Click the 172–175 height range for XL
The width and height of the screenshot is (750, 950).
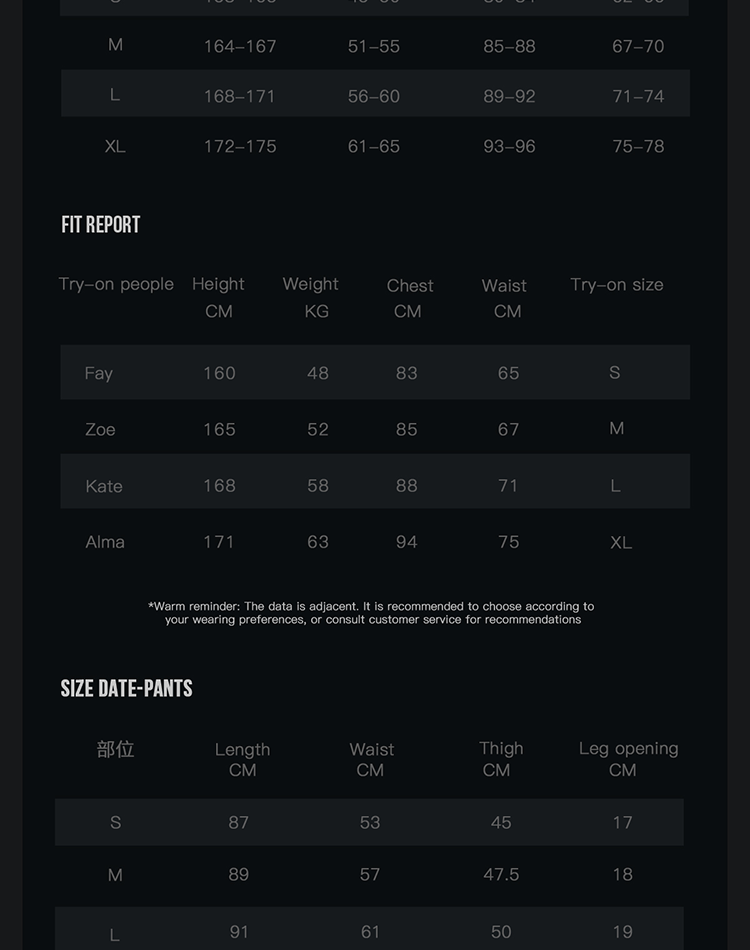pyautogui.click(x=240, y=146)
